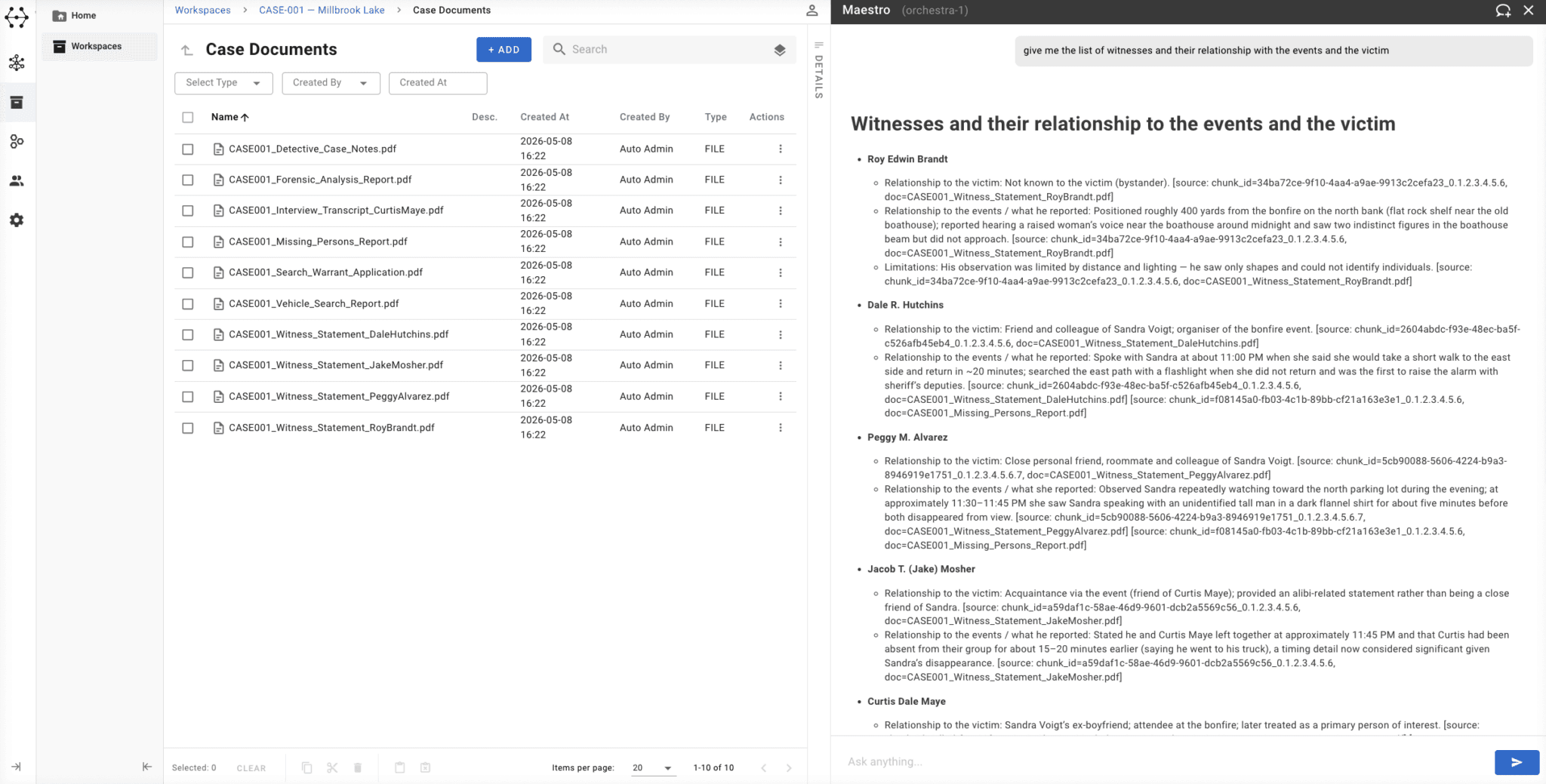The height and width of the screenshot is (784, 1546).
Task: Click the Workspaces breadcrumb link
Action: tap(202, 11)
